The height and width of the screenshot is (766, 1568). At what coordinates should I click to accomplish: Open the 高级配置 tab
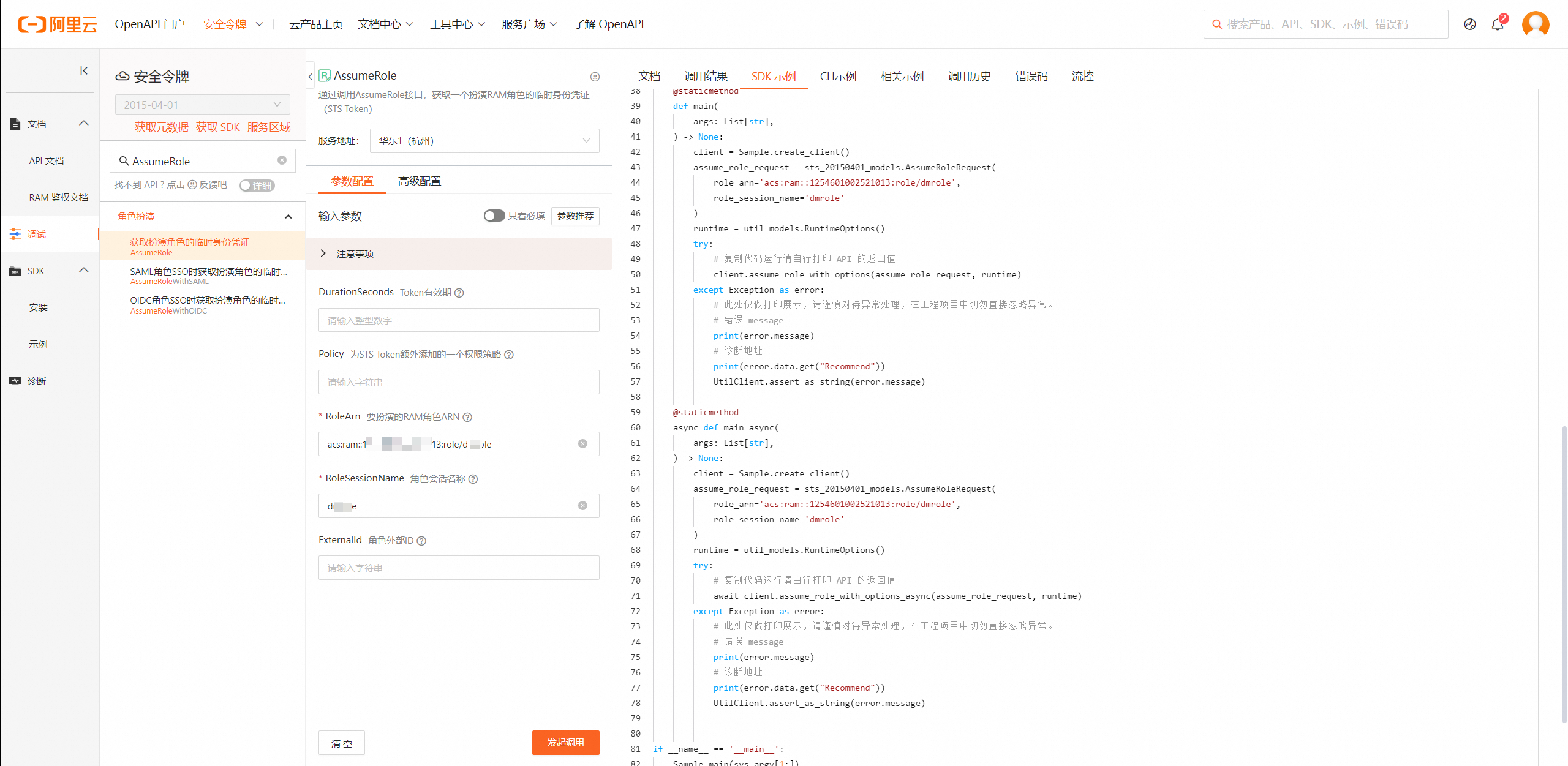tap(420, 181)
